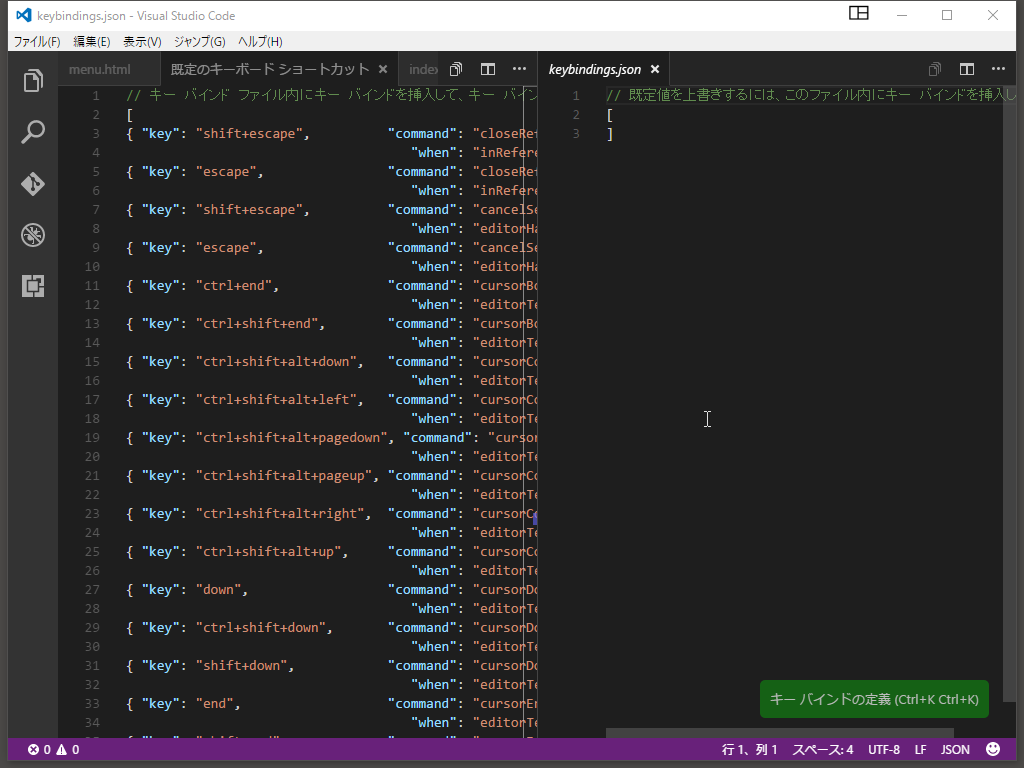The width and height of the screenshot is (1024, 768).
Task: Click "ctrl+shift+alt+down" key string
Action: [276, 361]
